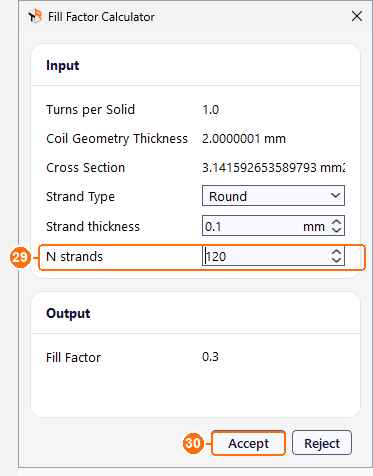Click the Strand thickness label
Image resolution: width=373 pixels, height=476 pixels.
pyautogui.click(x=93, y=226)
